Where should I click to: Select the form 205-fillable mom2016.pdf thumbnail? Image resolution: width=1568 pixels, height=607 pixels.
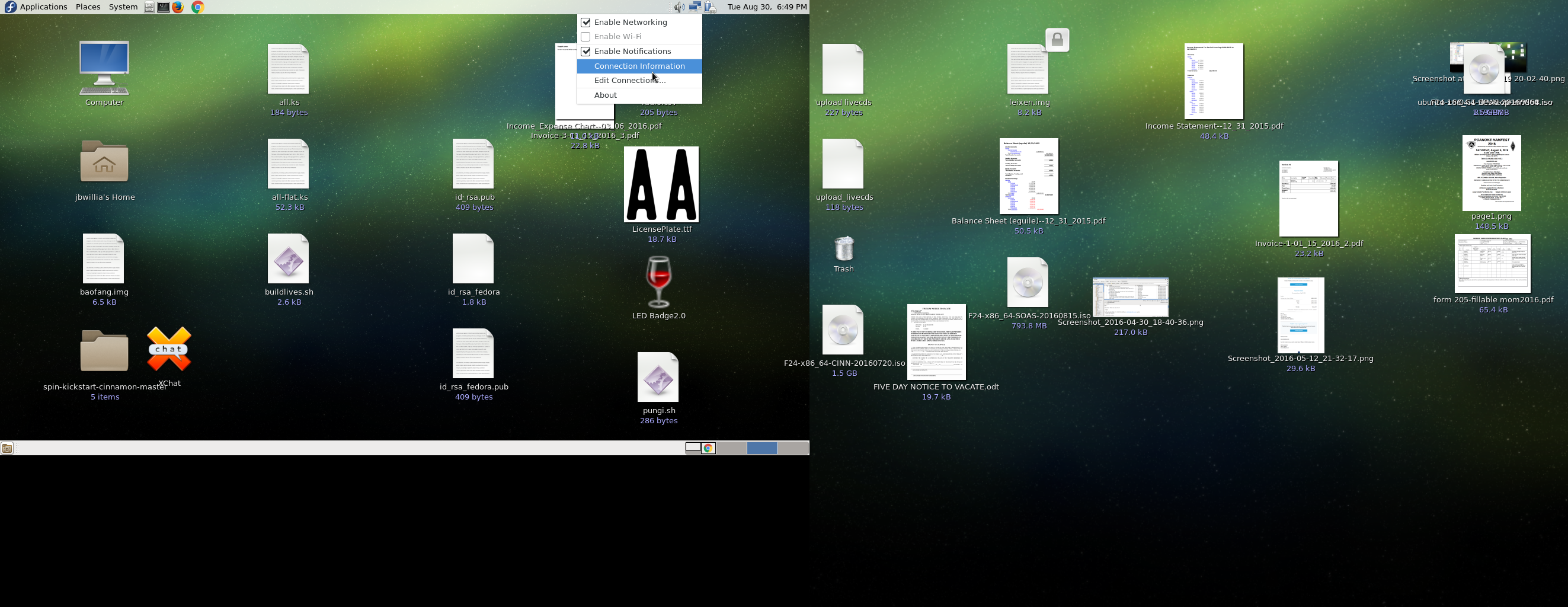(1493, 264)
